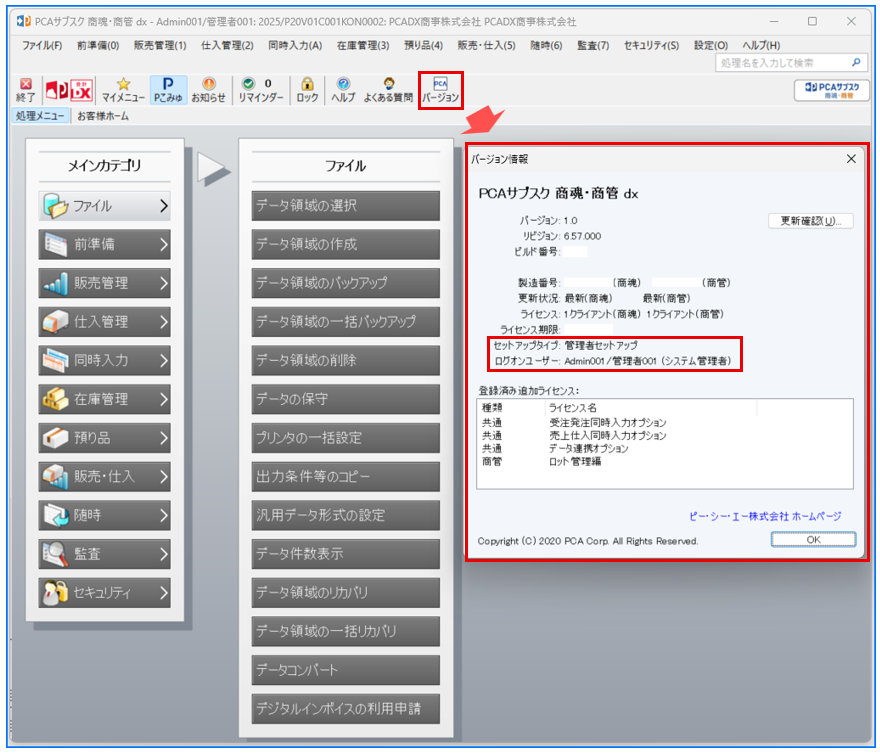Select 在庫管理 boxes icon
The width and height of the screenshot is (880, 754).
click(56, 399)
